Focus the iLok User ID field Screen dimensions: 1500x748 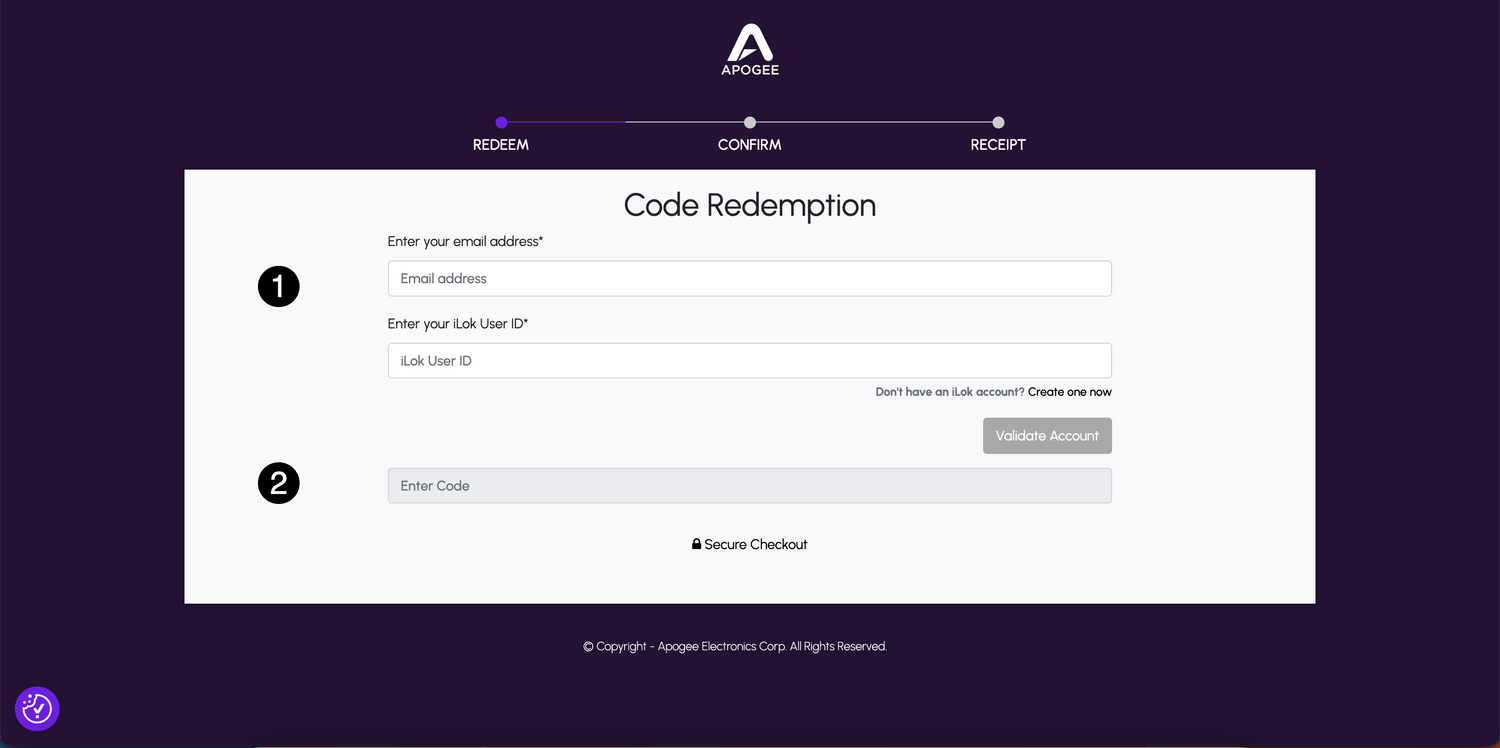tap(750, 361)
